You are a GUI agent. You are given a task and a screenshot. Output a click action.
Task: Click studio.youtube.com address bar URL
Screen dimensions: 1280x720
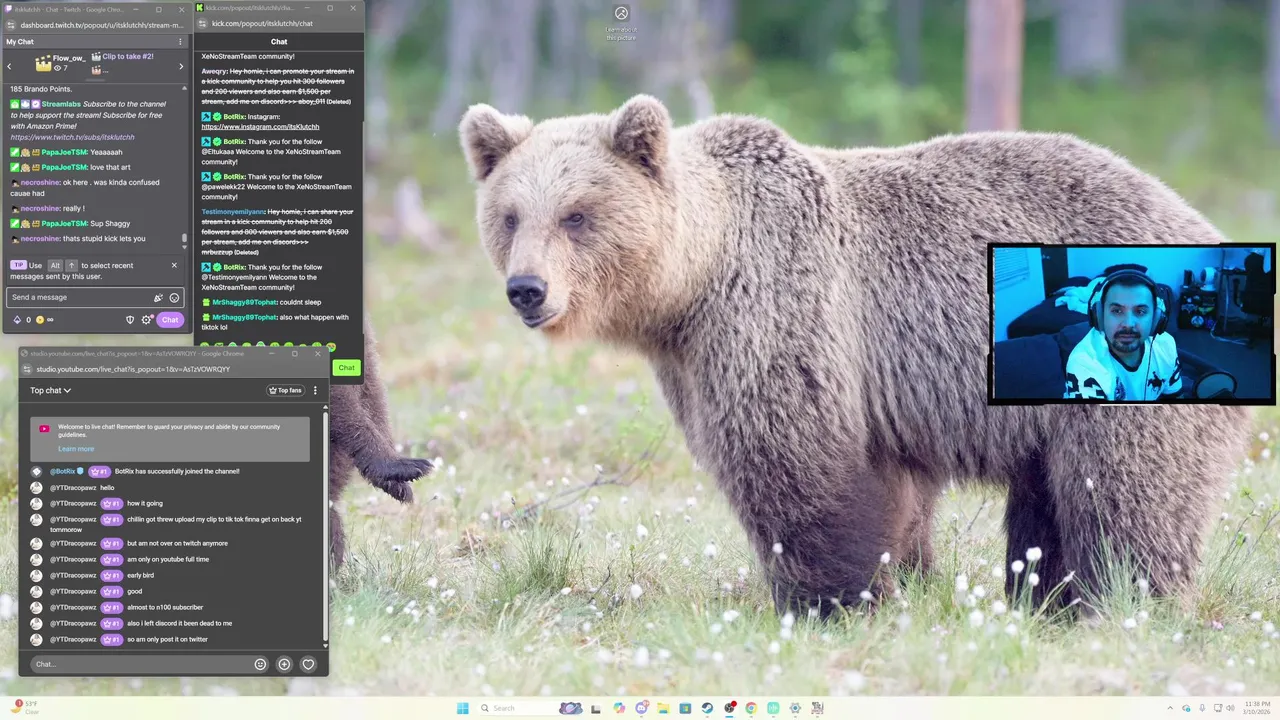click(x=133, y=369)
